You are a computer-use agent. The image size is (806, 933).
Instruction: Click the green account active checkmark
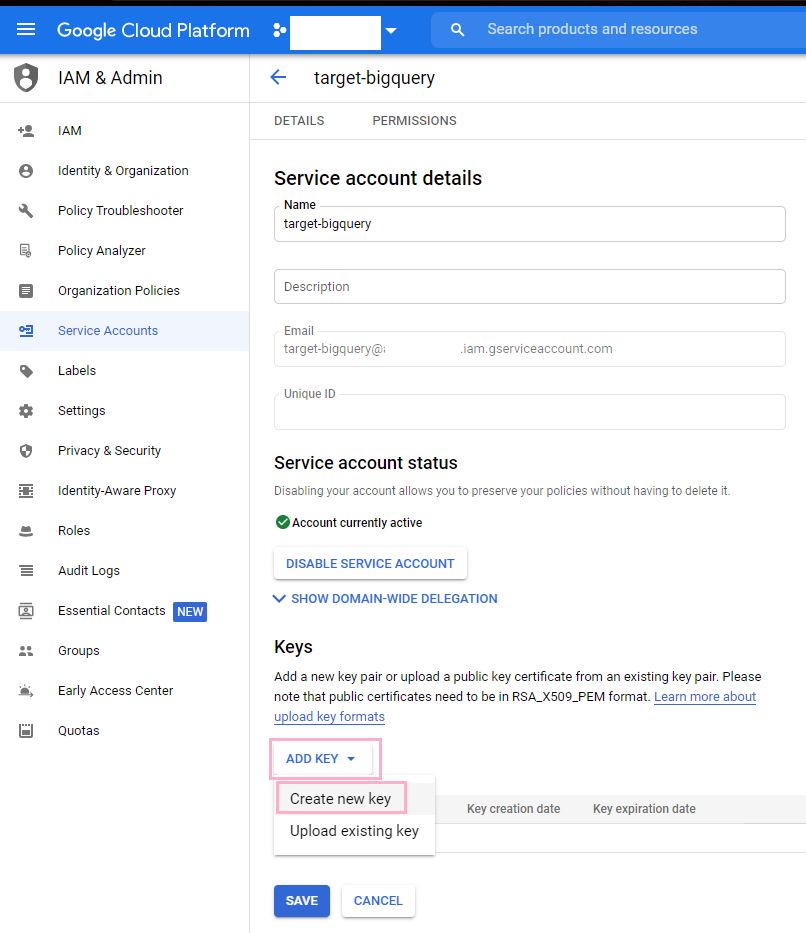[x=283, y=522]
